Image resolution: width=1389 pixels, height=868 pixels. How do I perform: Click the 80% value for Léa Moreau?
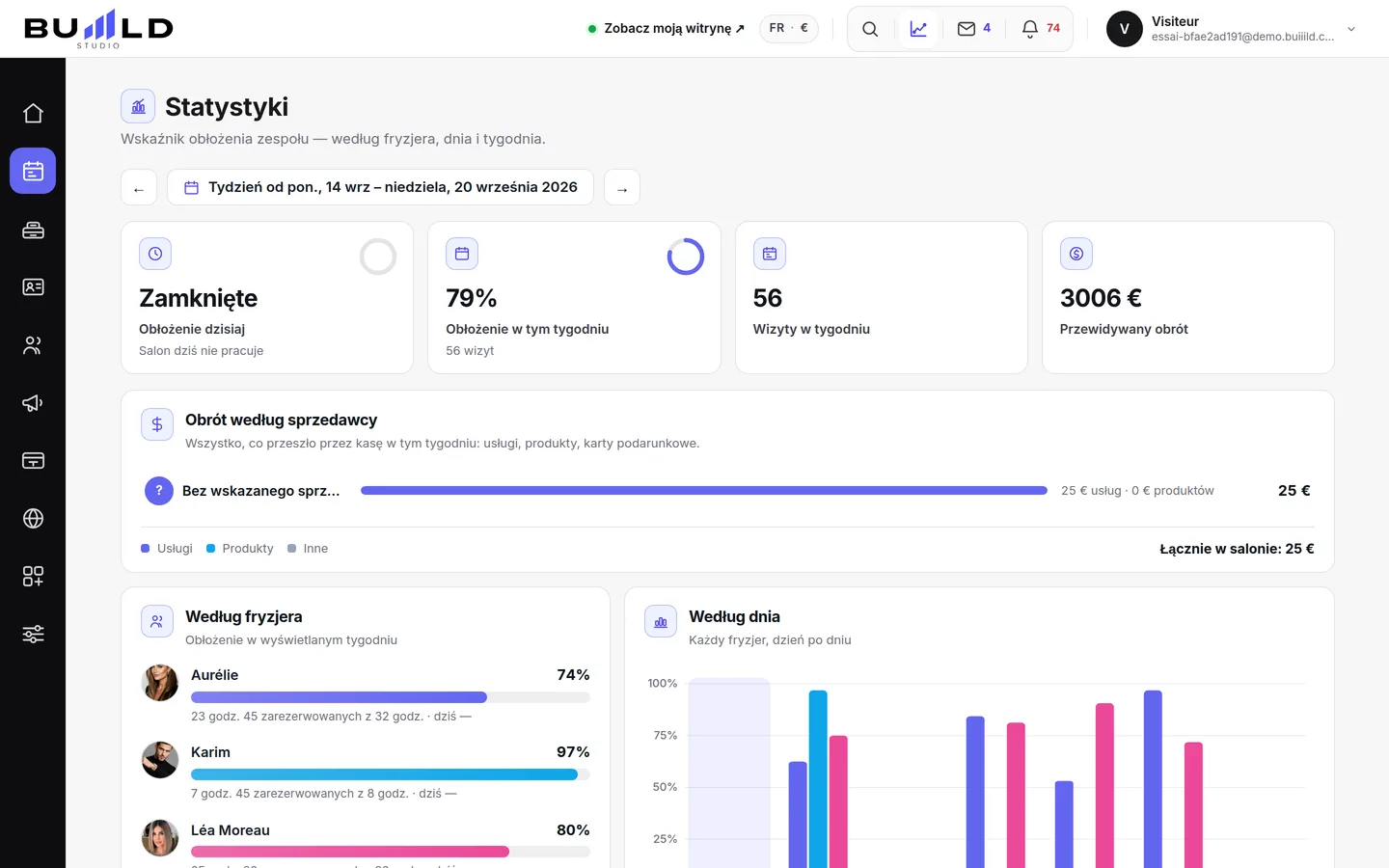pos(573,830)
